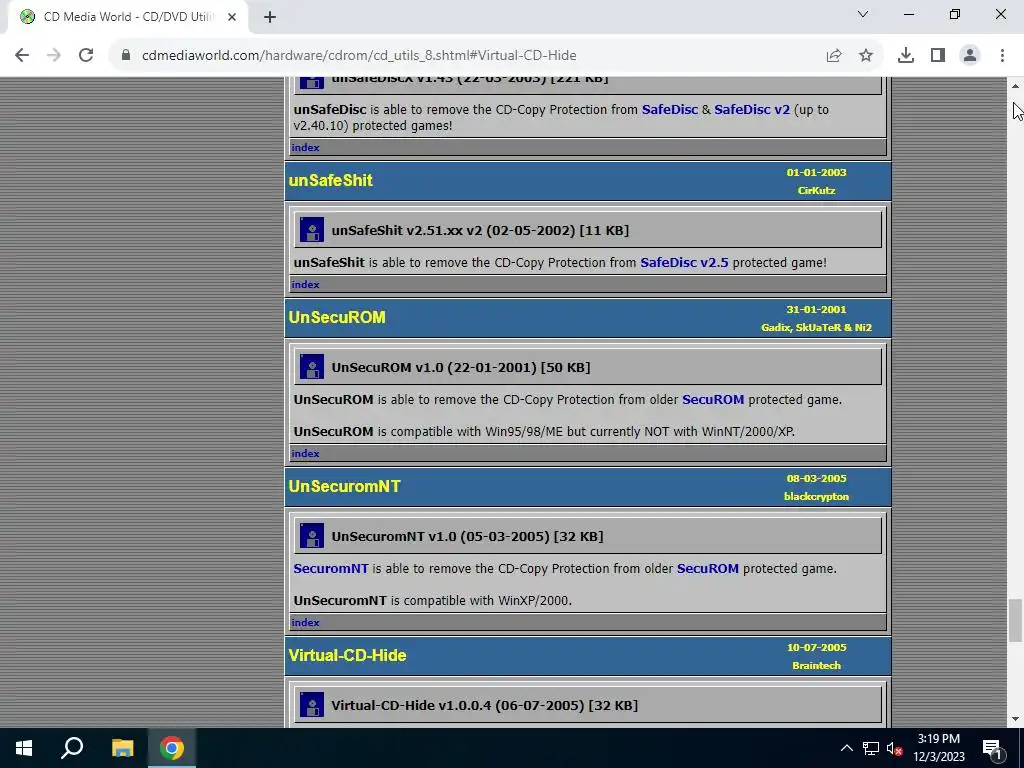Click the scrollbar up arrow
1024x768 pixels.
tap(1015, 86)
